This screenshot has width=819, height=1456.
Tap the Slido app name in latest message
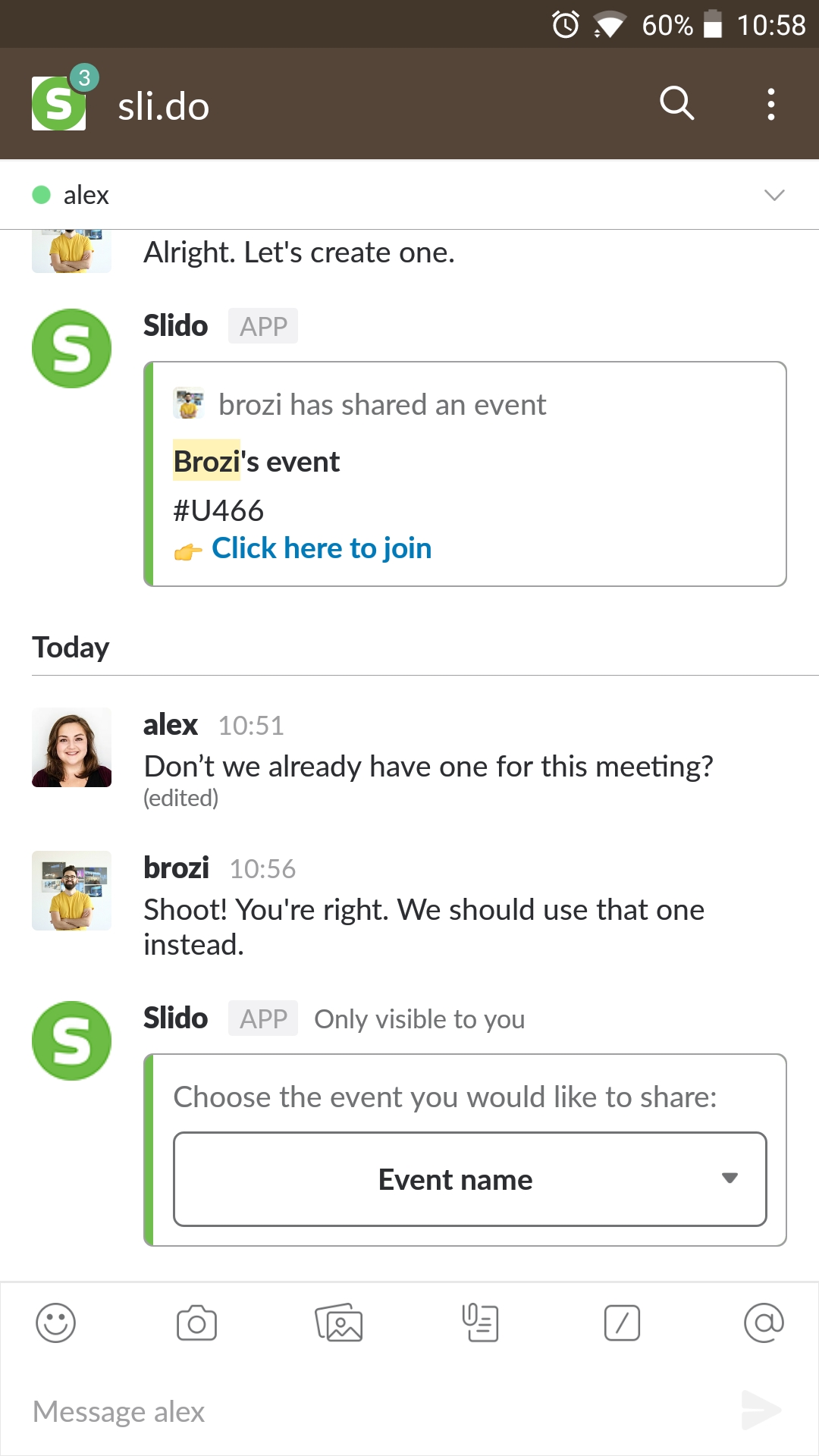tap(175, 1018)
